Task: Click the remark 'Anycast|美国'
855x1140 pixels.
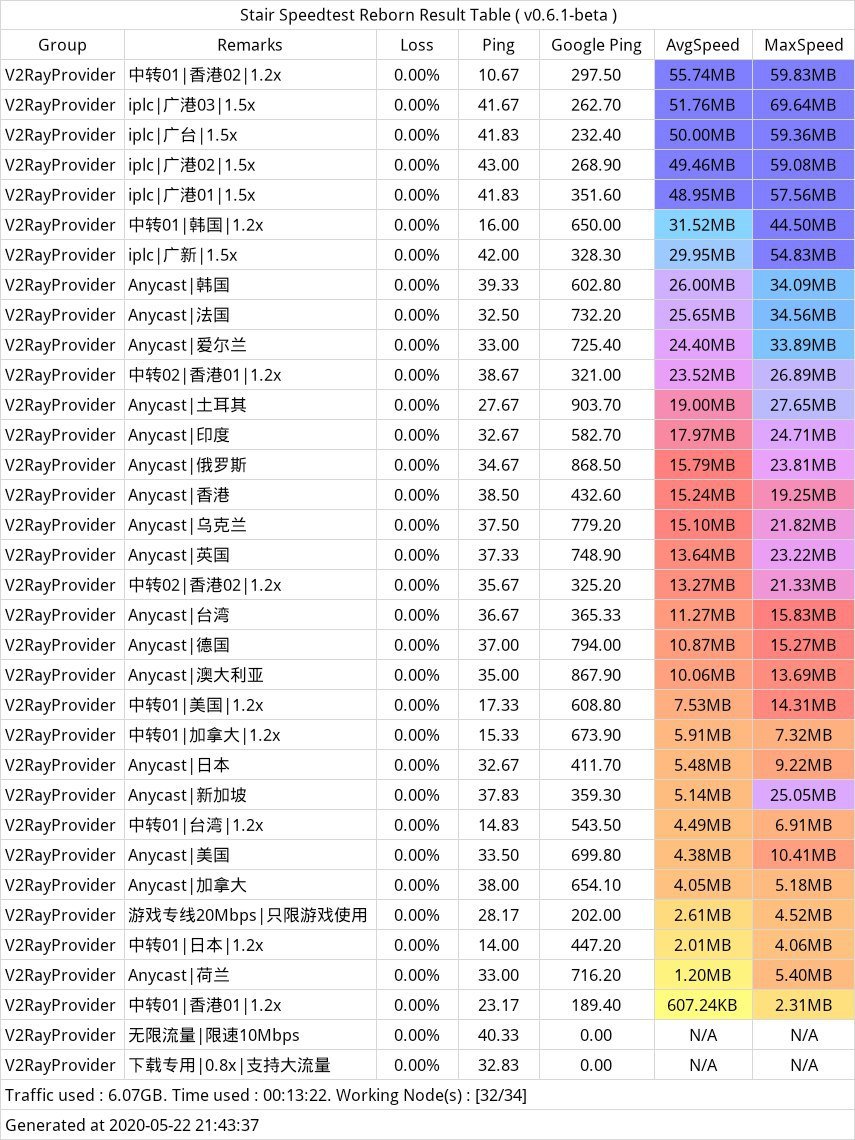Action: [179, 855]
